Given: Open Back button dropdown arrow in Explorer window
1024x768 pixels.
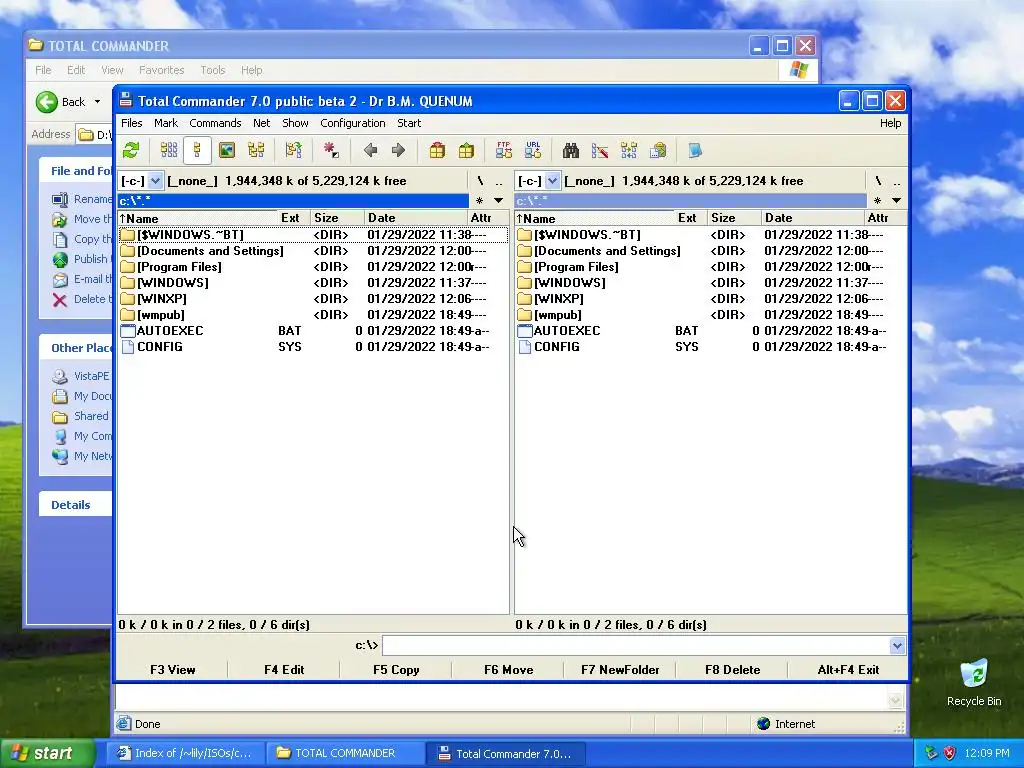Looking at the screenshot, I should (97, 102).
